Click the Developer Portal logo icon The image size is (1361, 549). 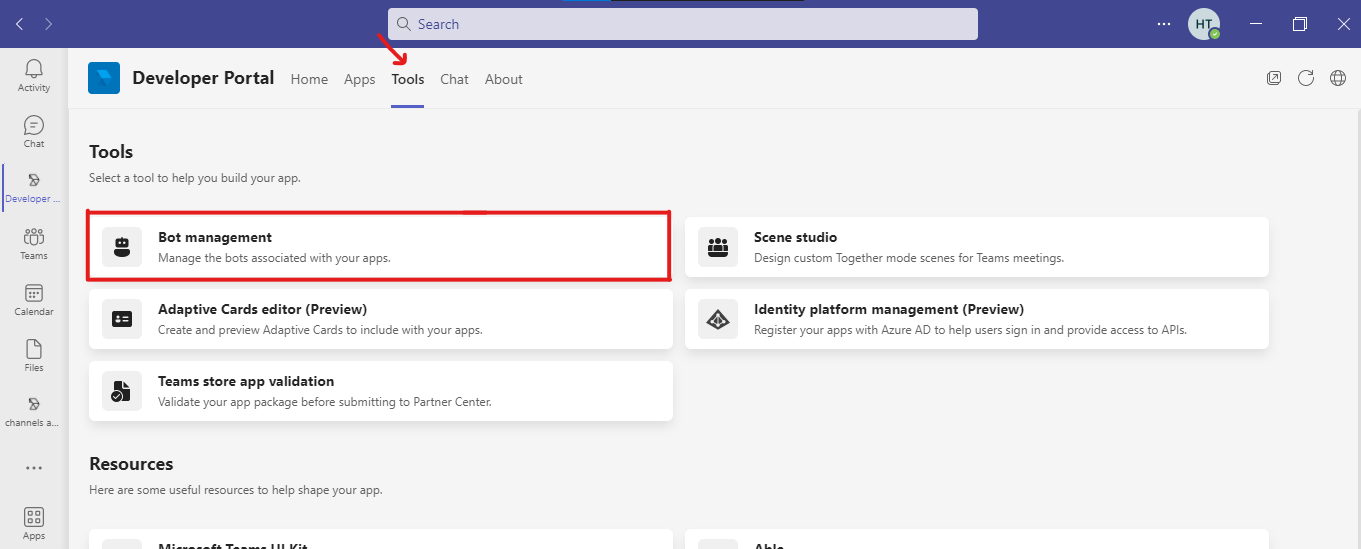[x=104, y=78]
